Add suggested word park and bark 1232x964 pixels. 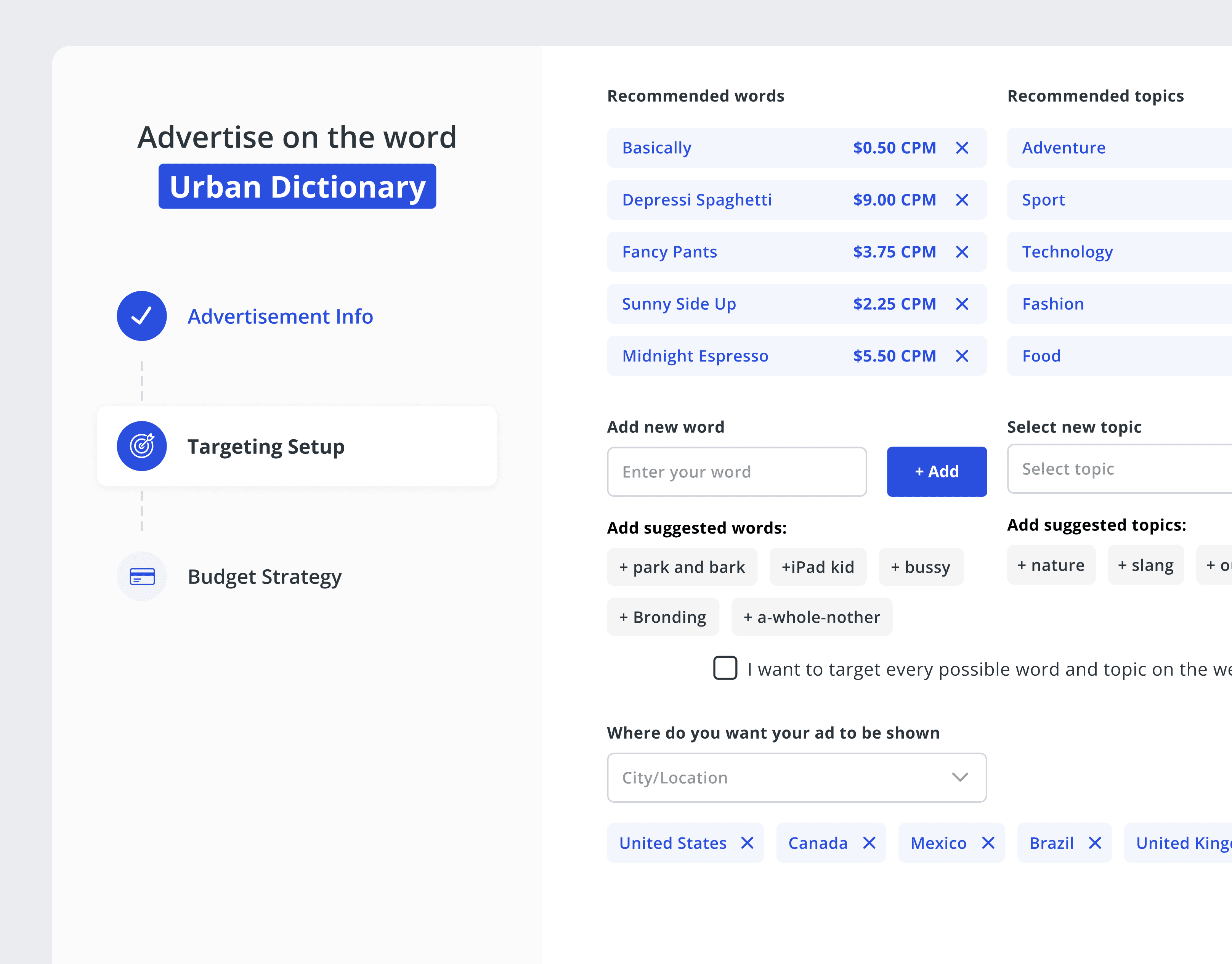click(x=682, y=567)
